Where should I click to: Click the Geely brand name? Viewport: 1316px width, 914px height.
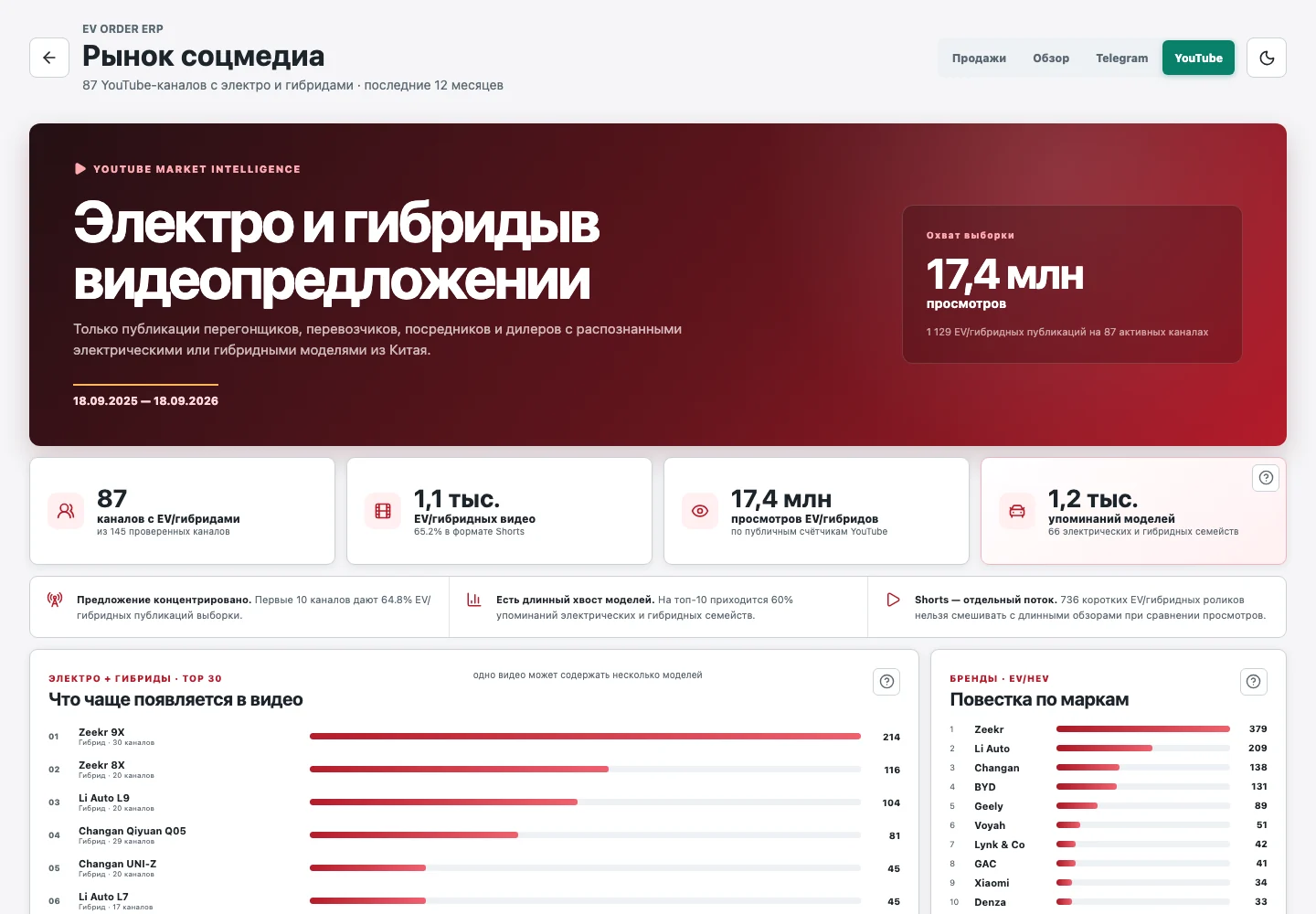pos(989,806)
